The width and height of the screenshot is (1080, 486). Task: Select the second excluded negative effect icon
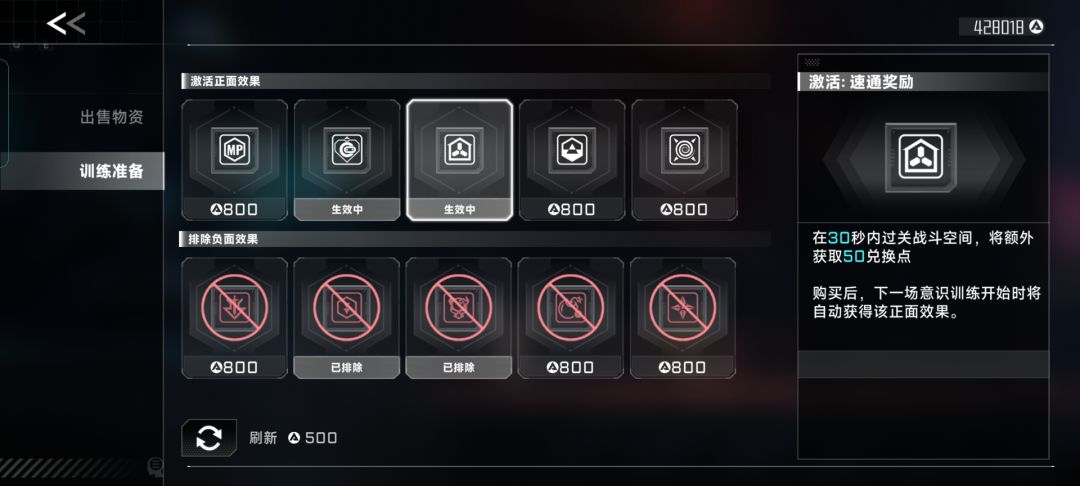(346, 308)
